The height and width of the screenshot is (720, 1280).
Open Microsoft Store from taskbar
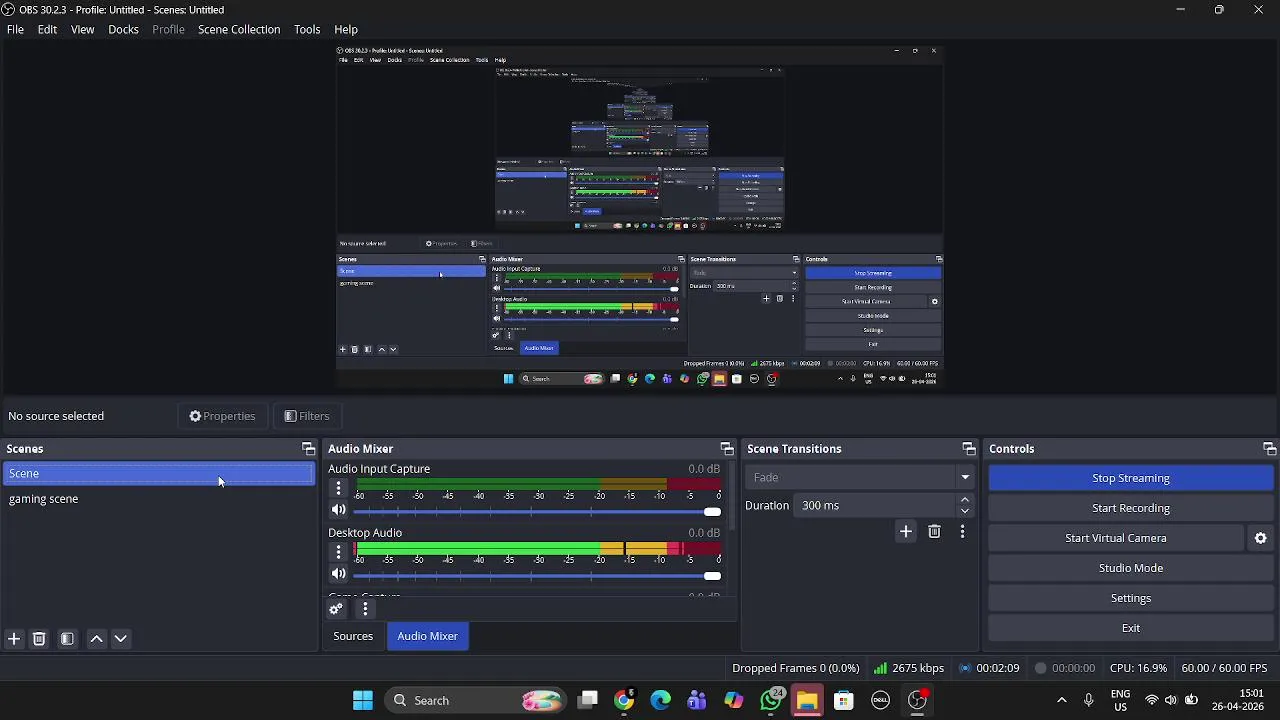pos(844,700)
